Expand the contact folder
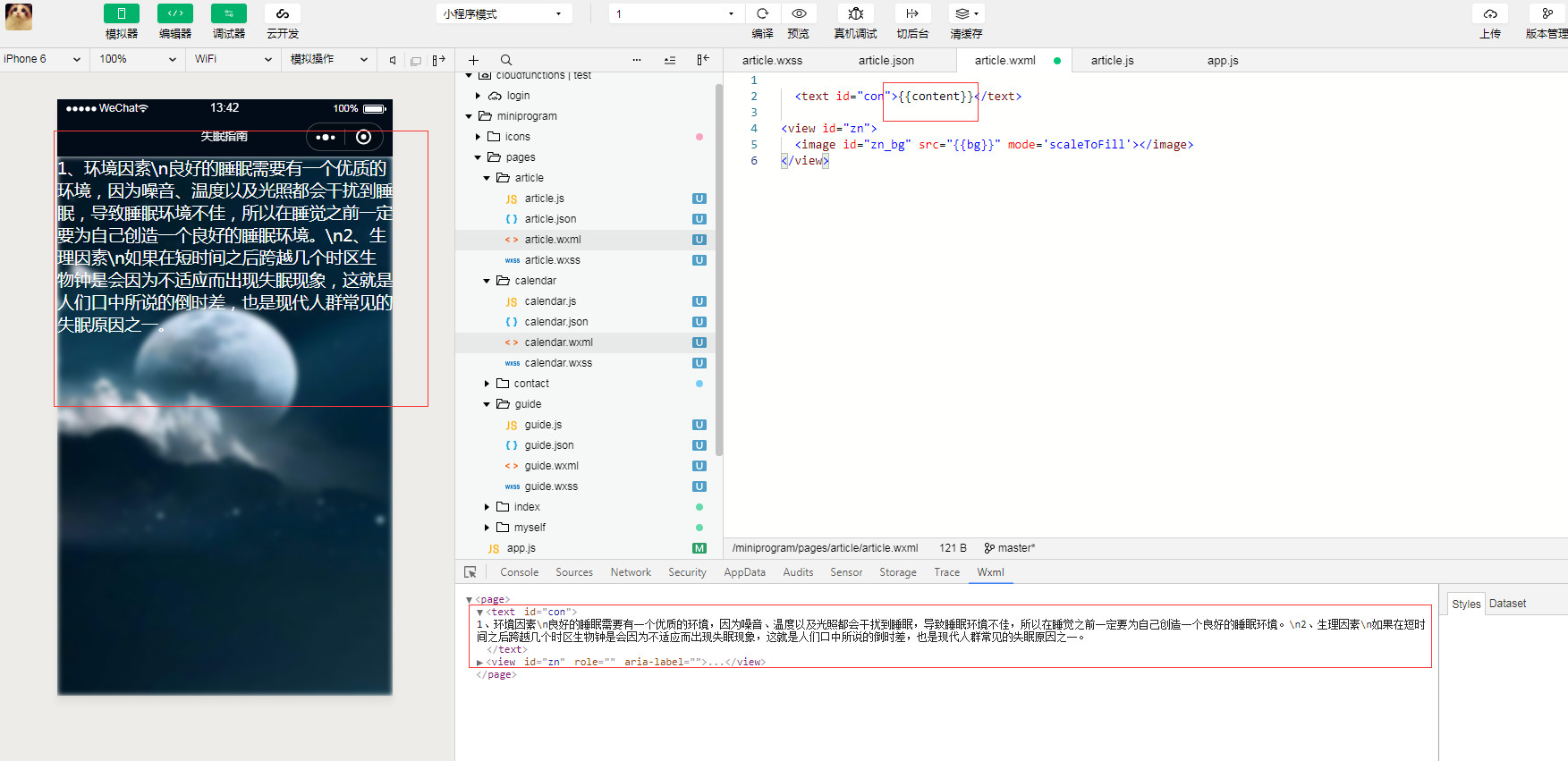Screen dimensions: 1568x761 (487, 384)
